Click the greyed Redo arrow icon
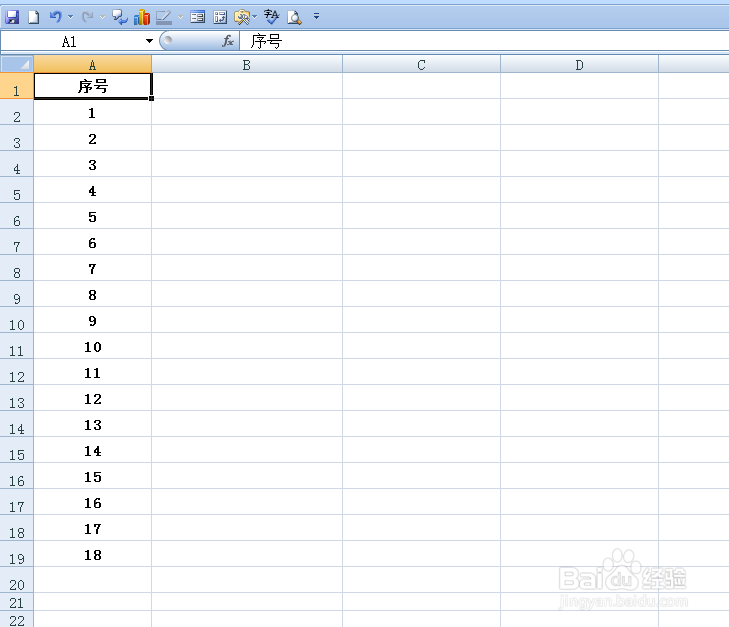The image size is (729, 627). pos(87,17)
